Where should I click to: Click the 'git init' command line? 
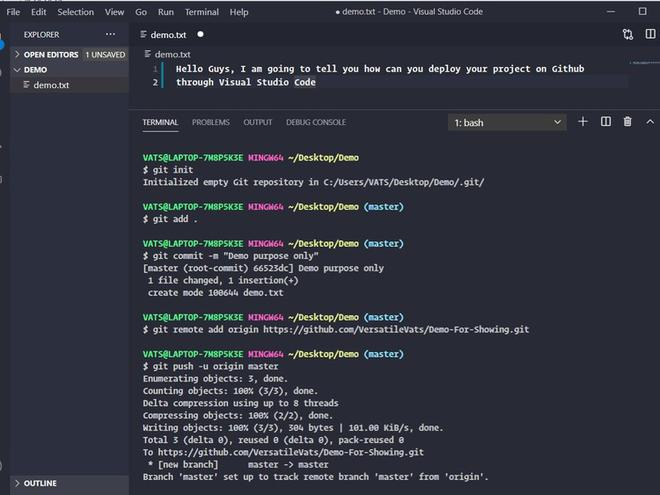click(x=168, y=170)
